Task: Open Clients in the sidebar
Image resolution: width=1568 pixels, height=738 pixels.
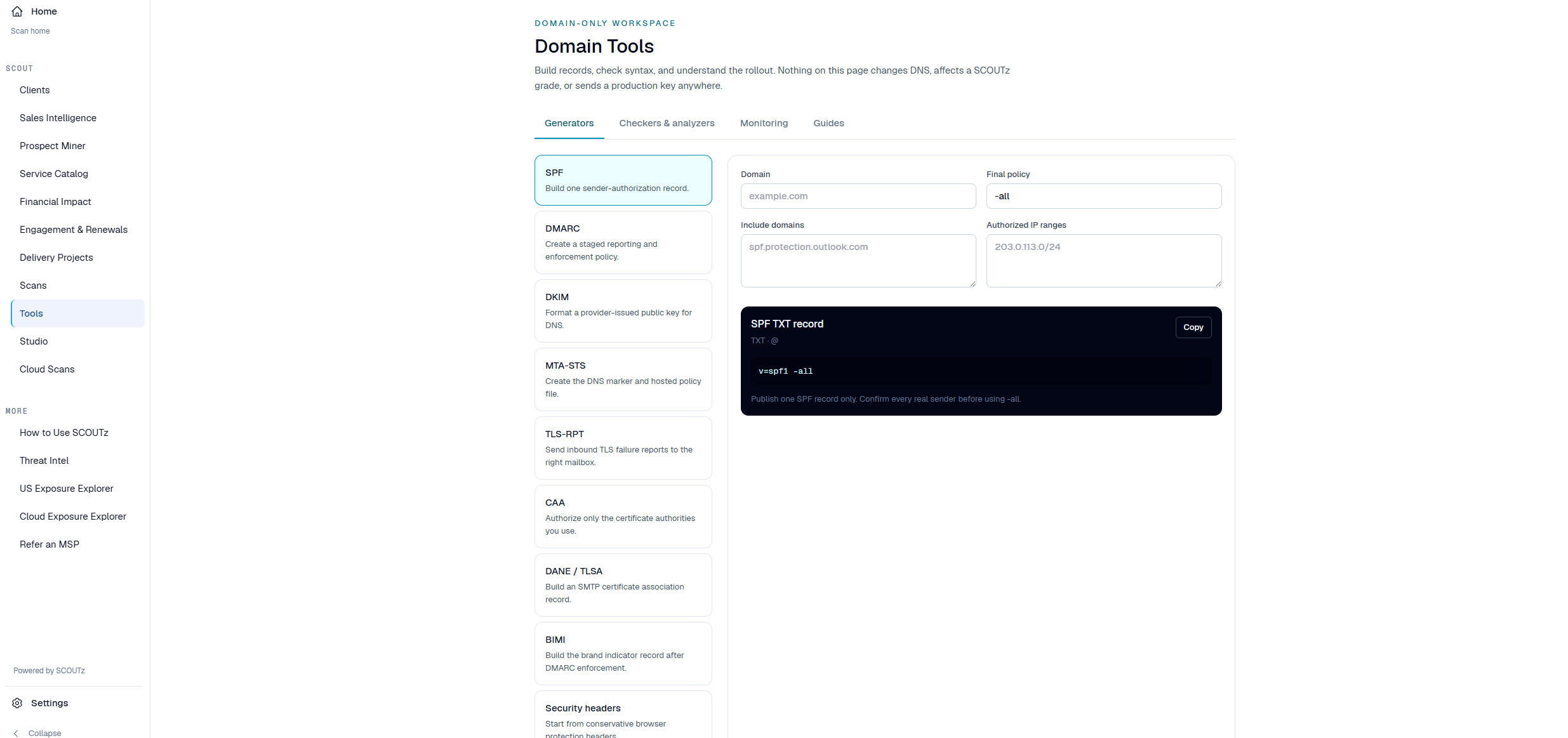Action: click(x=77, y=90)
